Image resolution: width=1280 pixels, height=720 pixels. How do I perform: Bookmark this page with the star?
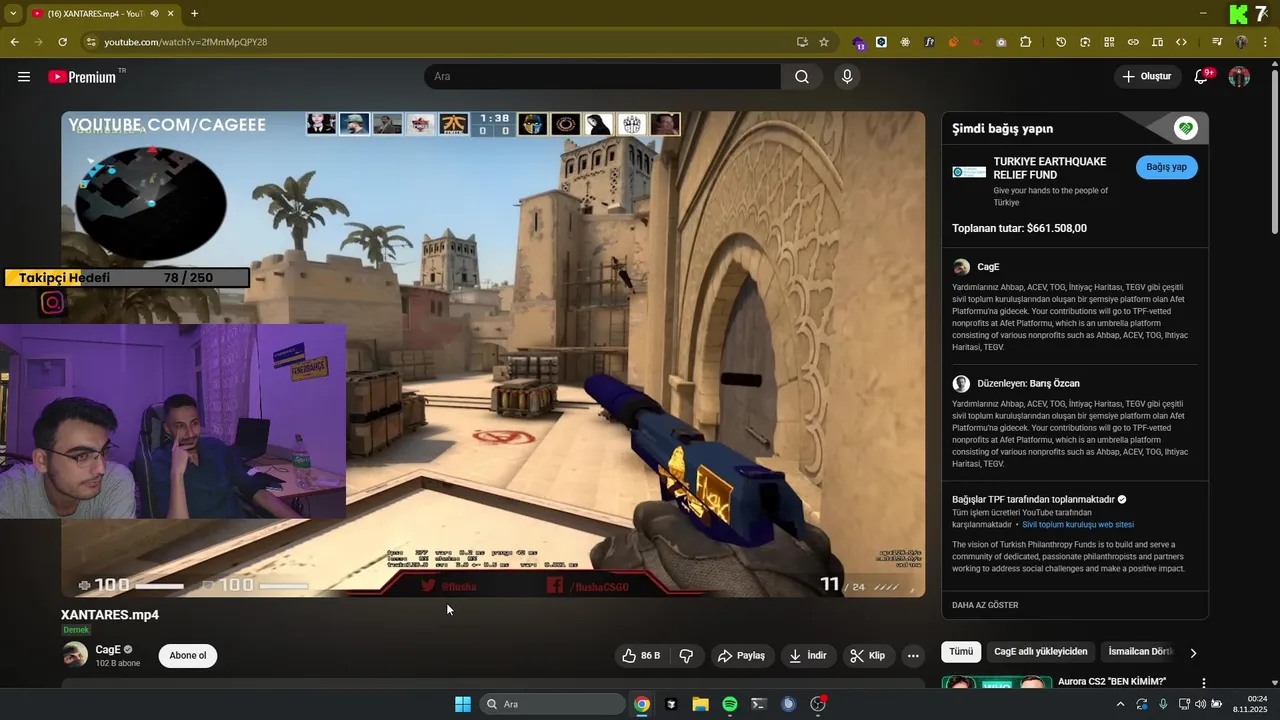(824, 42)
